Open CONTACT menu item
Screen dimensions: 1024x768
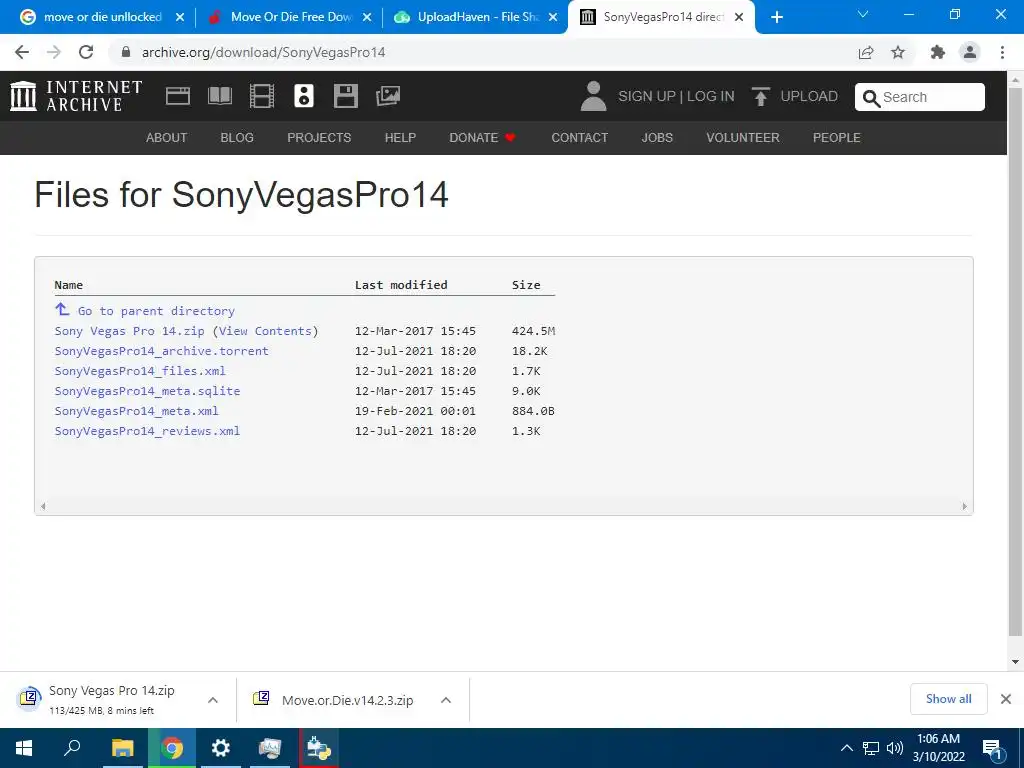tap(580, 138)
